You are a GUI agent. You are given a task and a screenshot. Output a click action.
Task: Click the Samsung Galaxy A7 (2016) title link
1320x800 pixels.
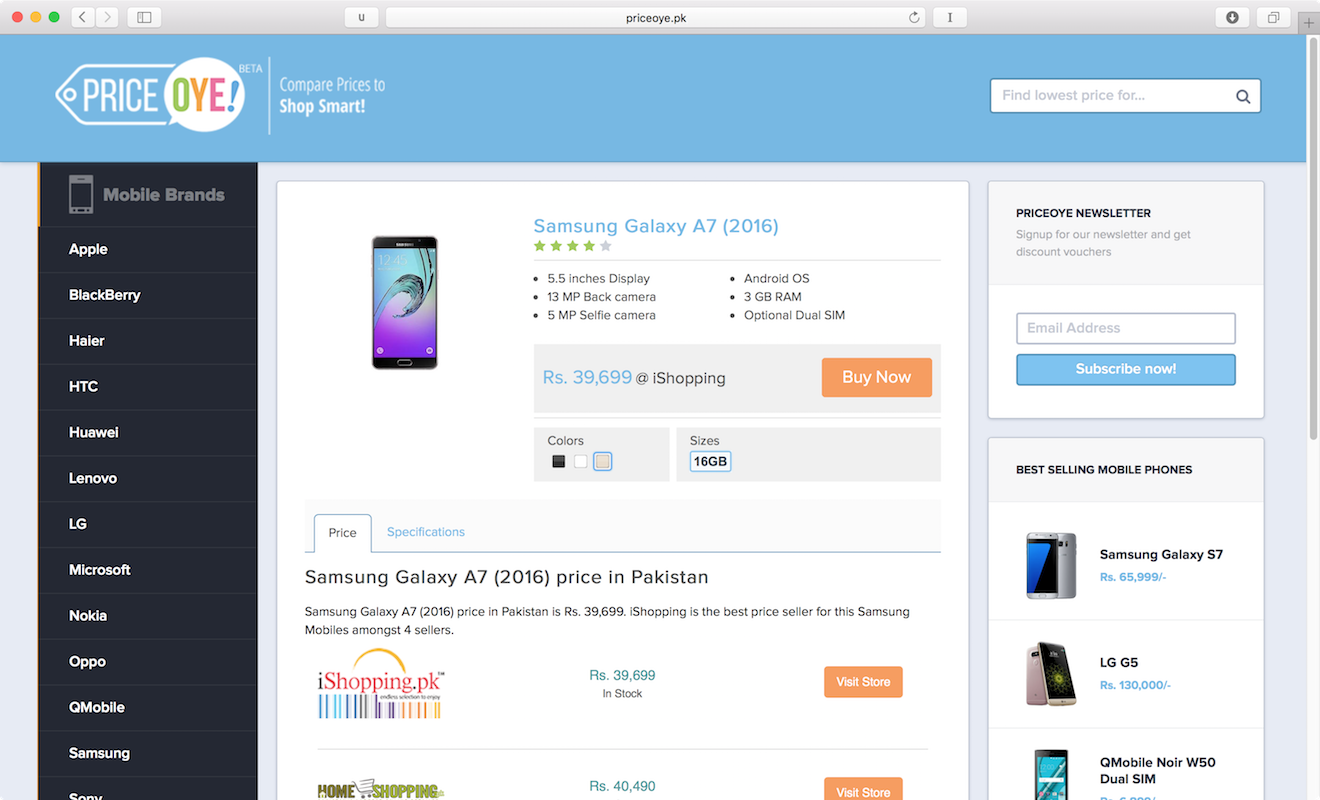[656, 226]
